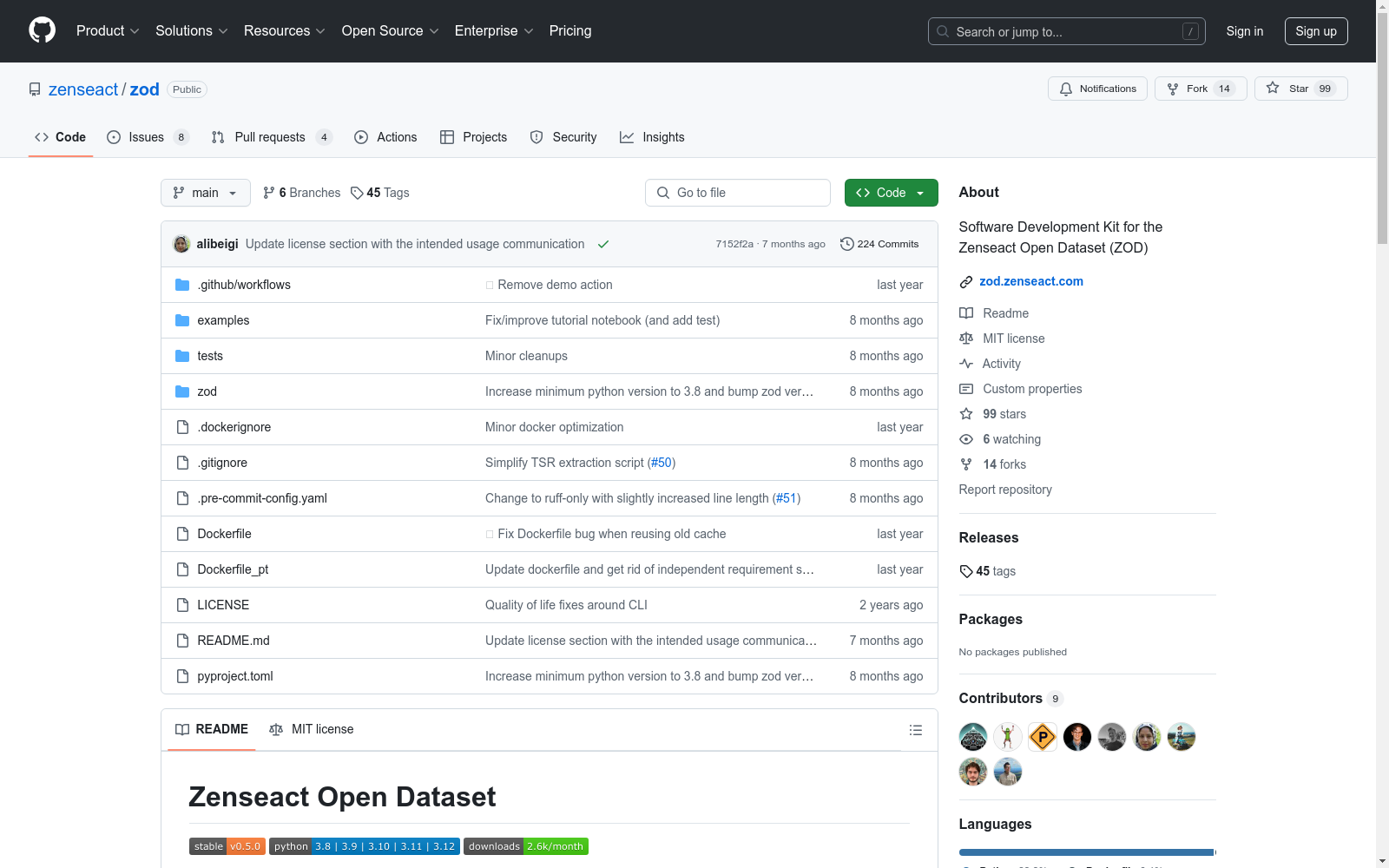The height and width of the screenshot is (868, 1389).
Task: Click the Python languages bar
Action: [x=1086, y=852]
